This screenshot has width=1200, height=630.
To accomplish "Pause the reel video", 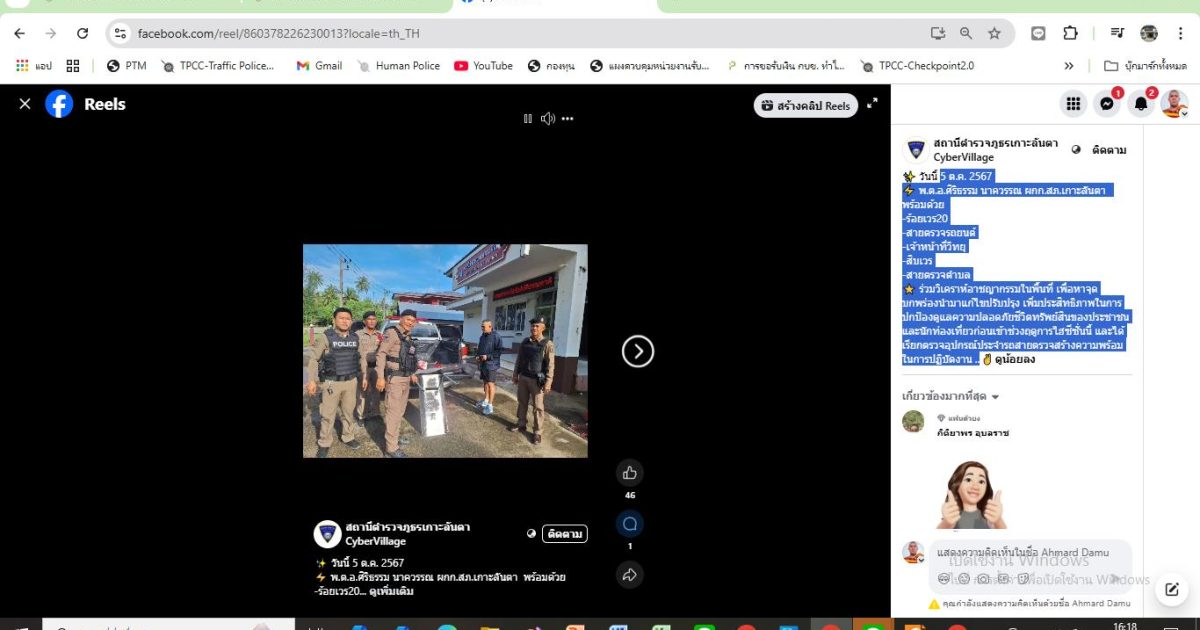I will (528, 119).
